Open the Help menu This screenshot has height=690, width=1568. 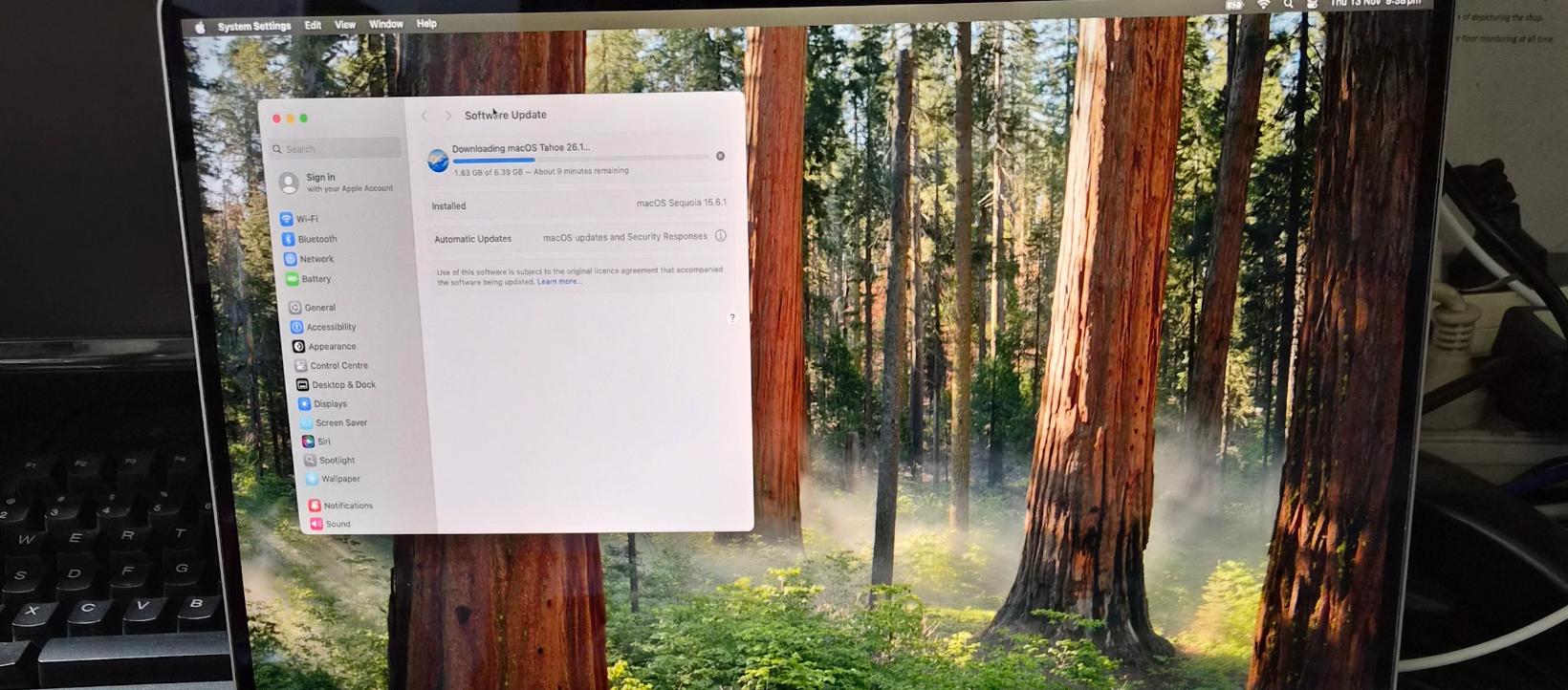[426, 24]
